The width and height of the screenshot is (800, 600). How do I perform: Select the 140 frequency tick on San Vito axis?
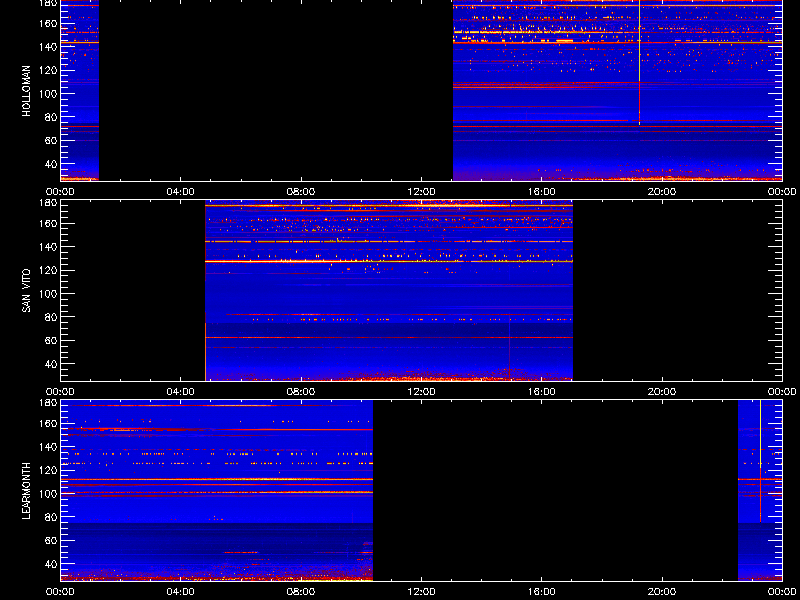pos(49,246)
